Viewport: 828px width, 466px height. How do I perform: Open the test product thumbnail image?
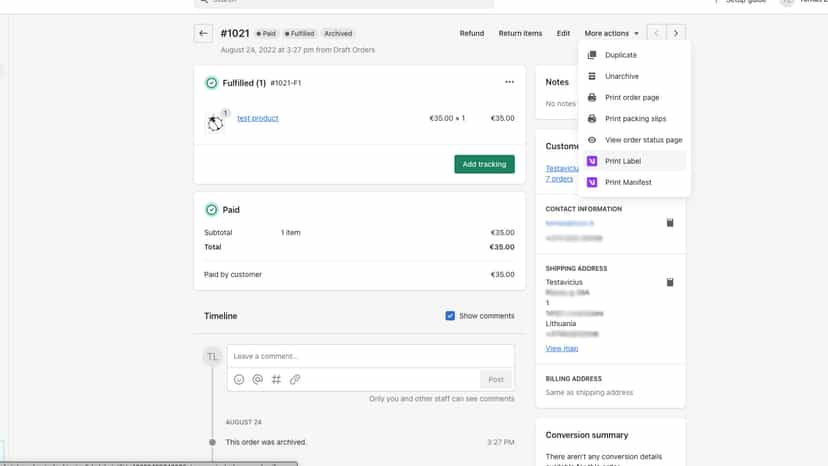click(215, 123)
